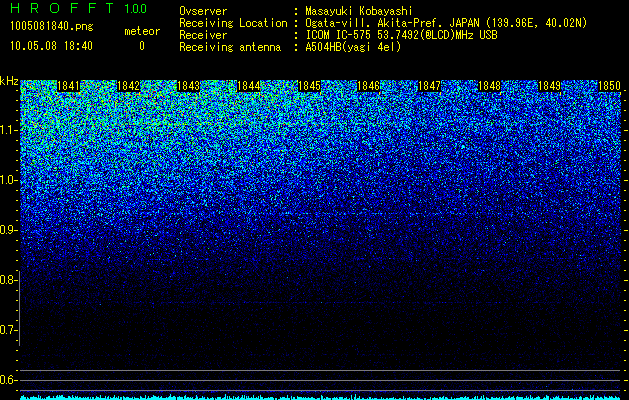
Task: Click the filename 1005081840.png
Action: tap(52, 27)
